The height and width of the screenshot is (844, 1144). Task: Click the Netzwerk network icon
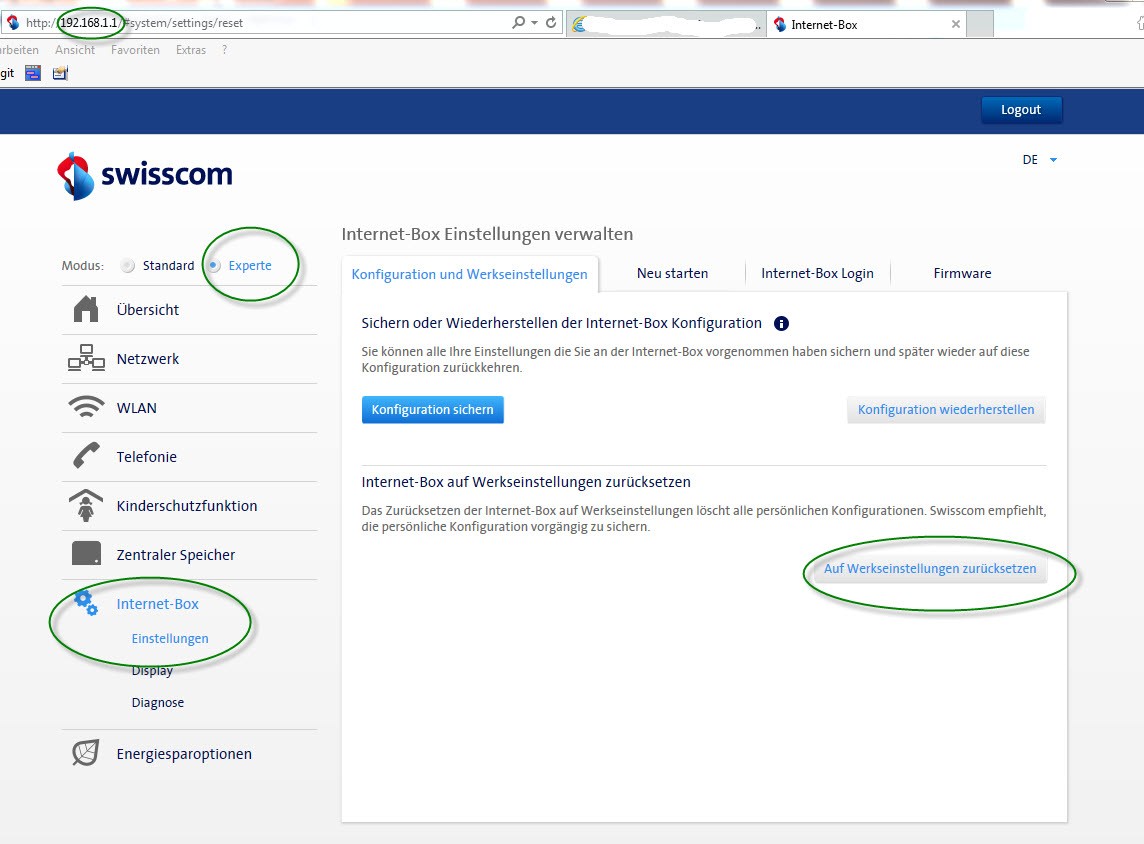(86, 359)
